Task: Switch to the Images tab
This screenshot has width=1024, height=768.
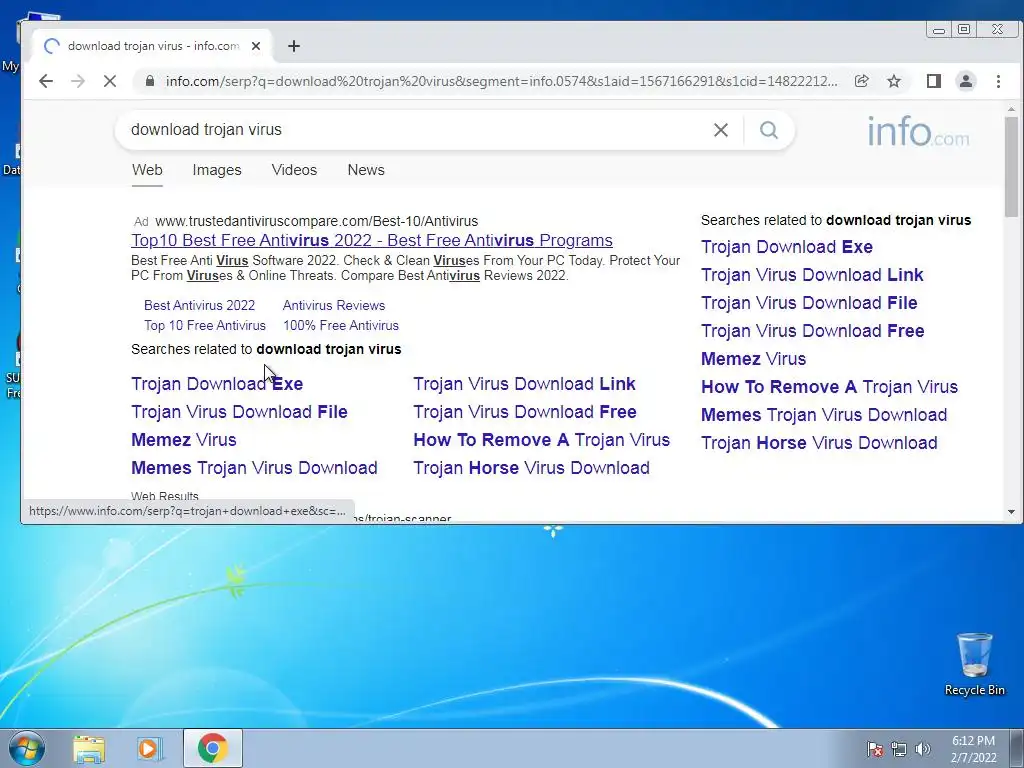Action: [217, 170]
